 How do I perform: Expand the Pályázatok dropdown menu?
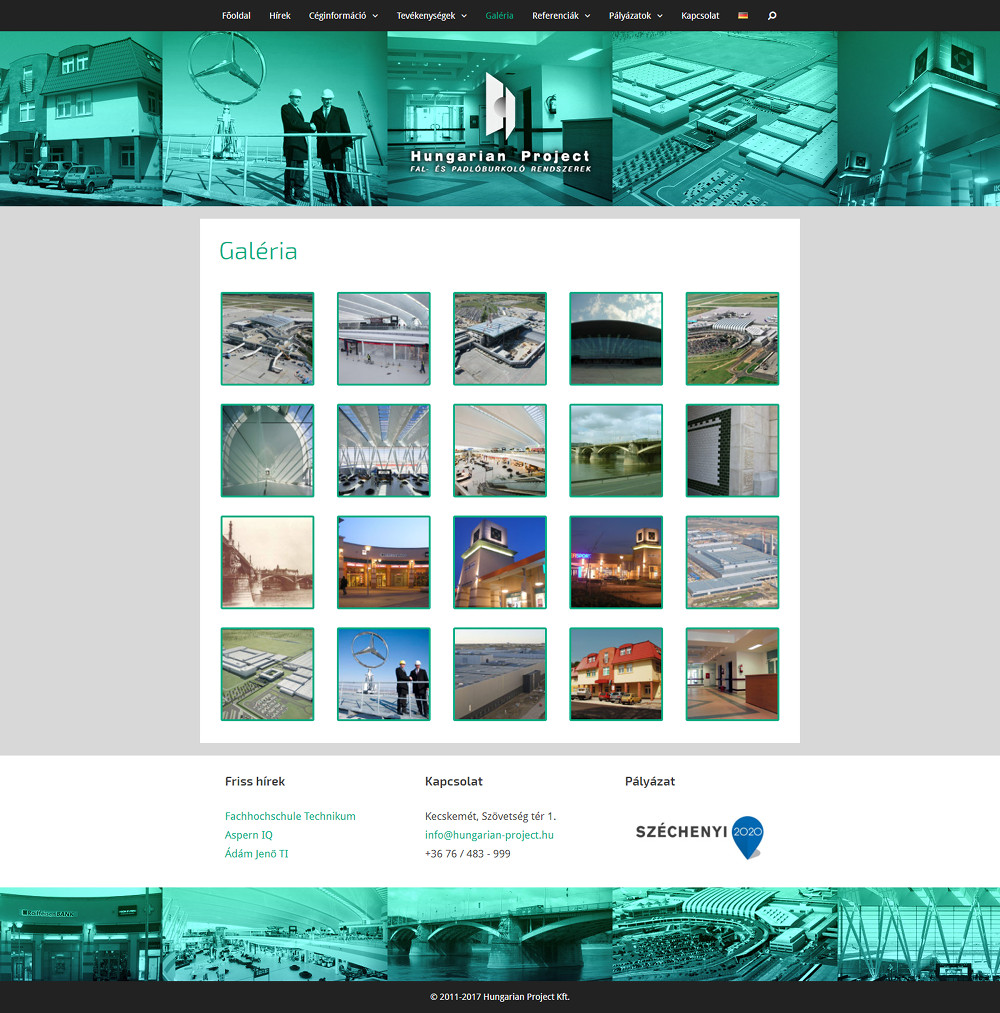point(635,16)
